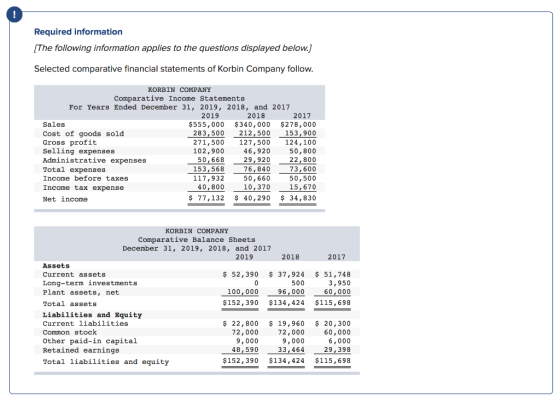This screenshot has height=404, width=560.
Task: Select the 2018 Gross profit value 127,500
Action: click(x=255, y=142)
